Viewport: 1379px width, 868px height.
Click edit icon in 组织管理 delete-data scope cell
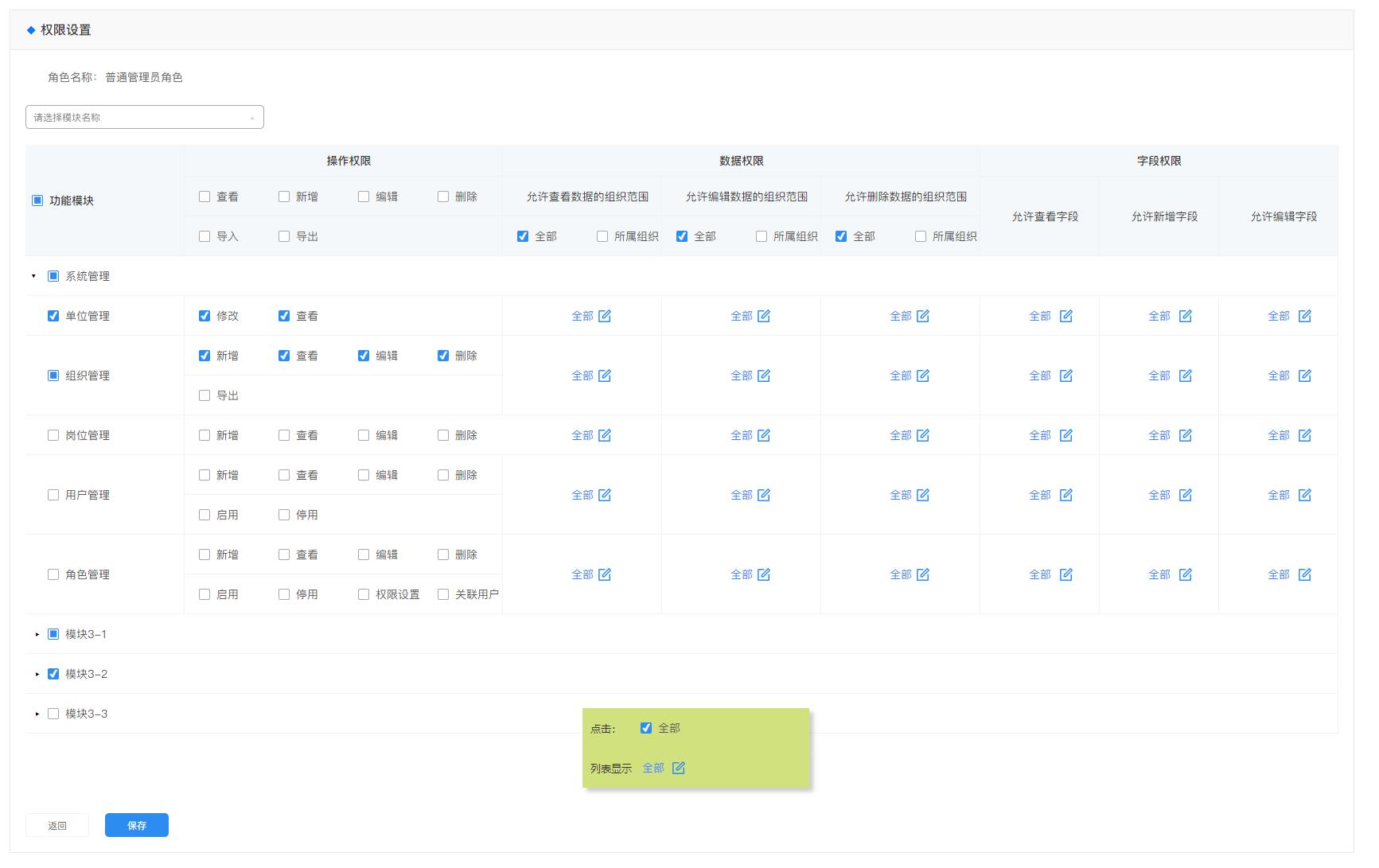923,376
